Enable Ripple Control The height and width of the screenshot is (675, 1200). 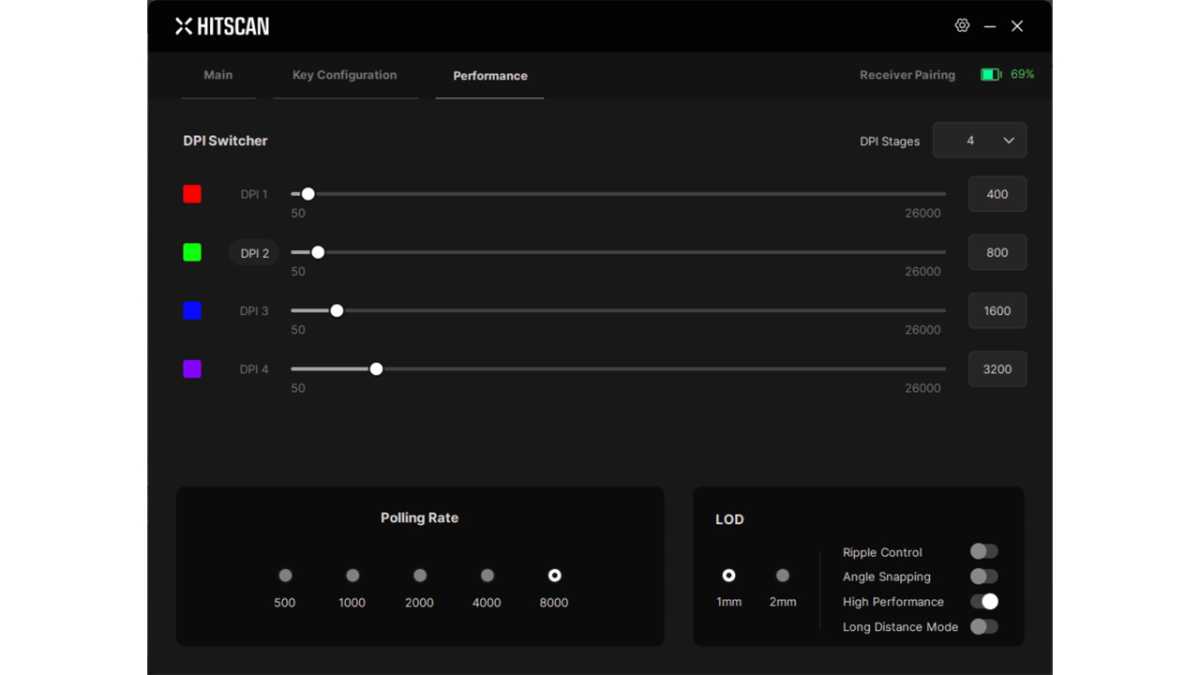(983, 551)
